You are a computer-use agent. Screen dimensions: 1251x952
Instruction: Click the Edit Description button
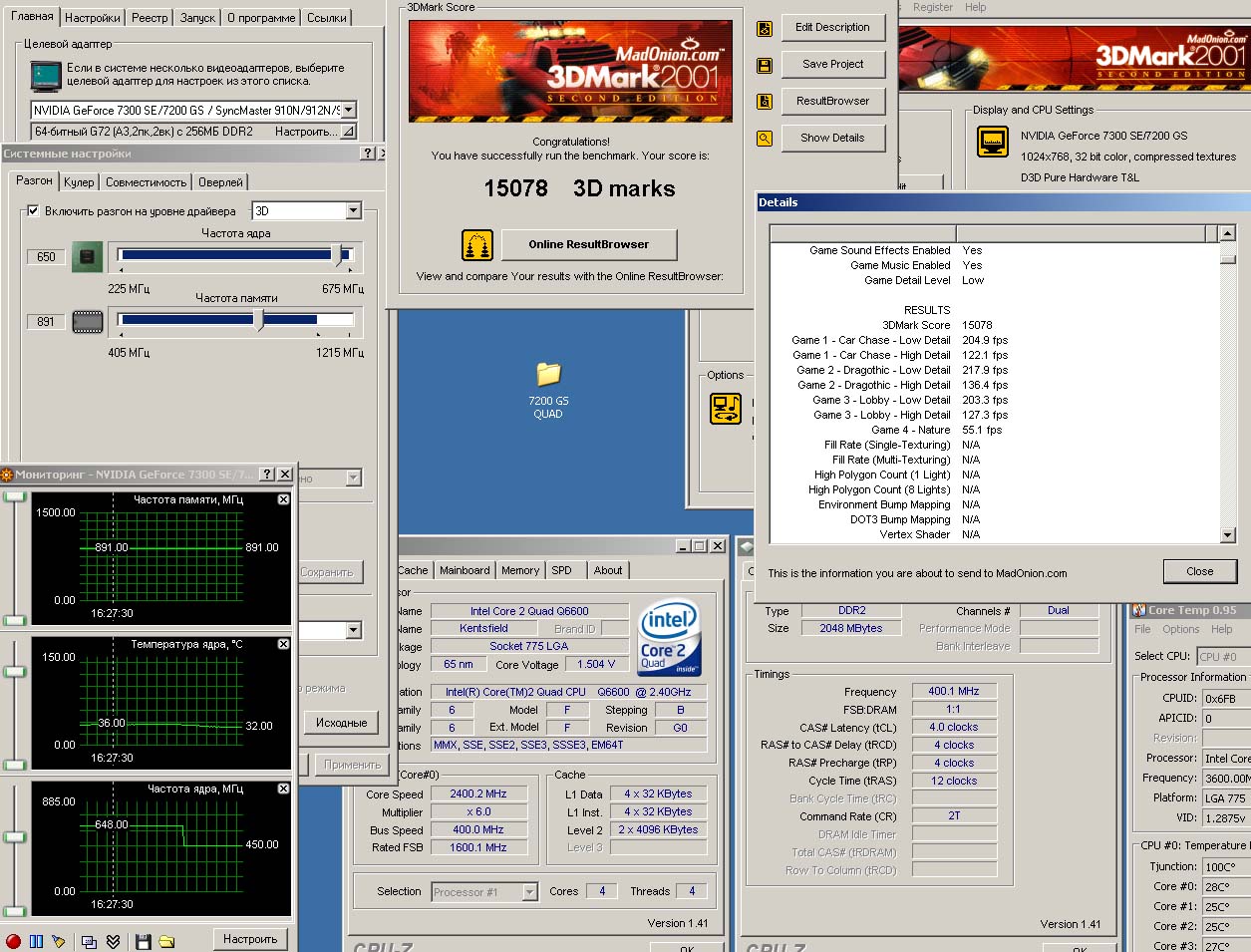832,28
